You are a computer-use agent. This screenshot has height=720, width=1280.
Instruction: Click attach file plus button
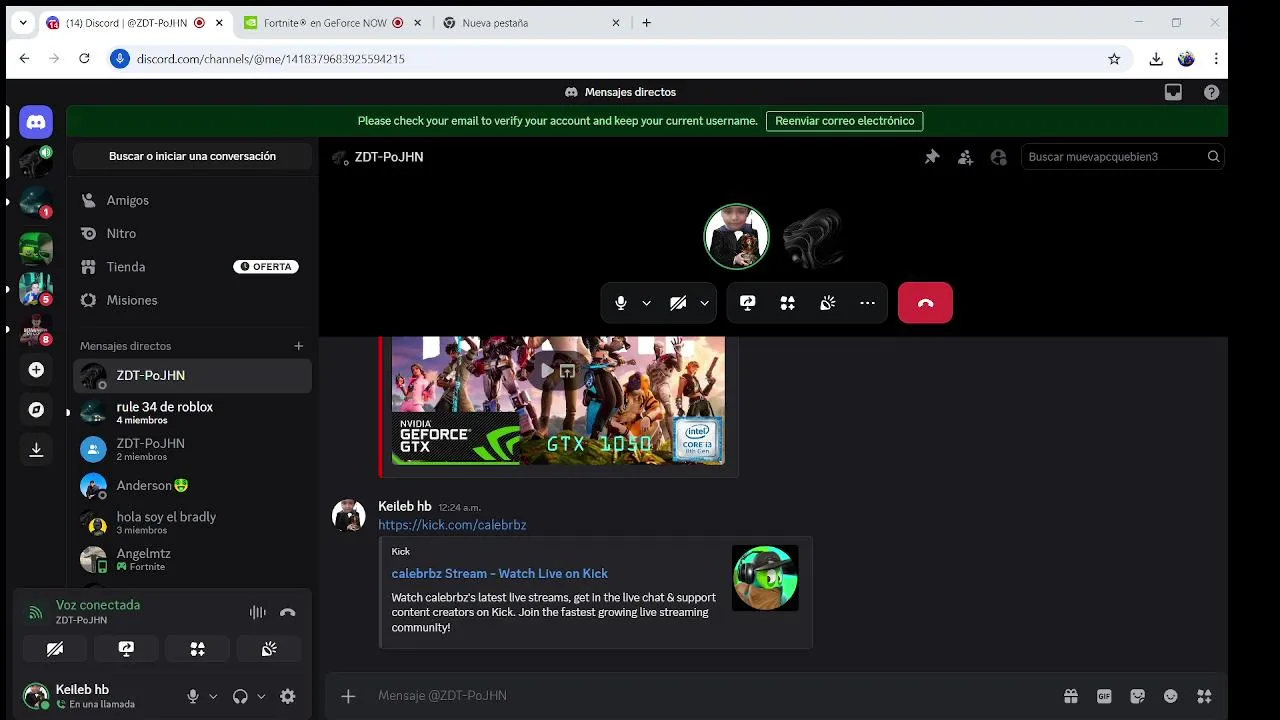pos(348,696)
